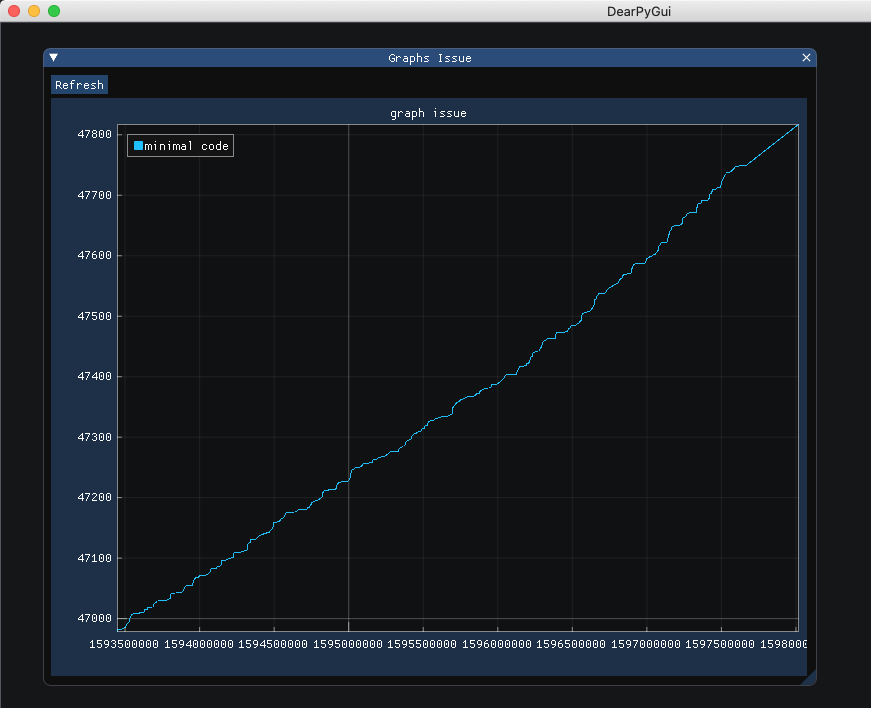Click the legend box containing minimal code

point(180,145)
